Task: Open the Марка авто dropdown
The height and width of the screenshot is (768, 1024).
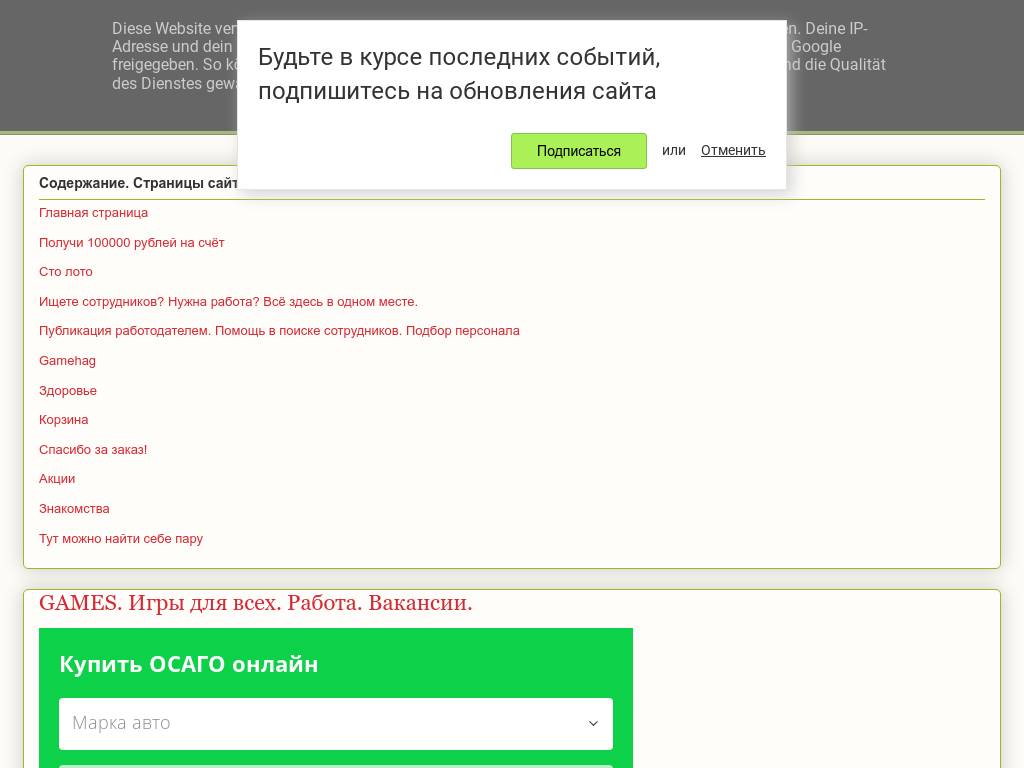Action: [x=336, y=723]
